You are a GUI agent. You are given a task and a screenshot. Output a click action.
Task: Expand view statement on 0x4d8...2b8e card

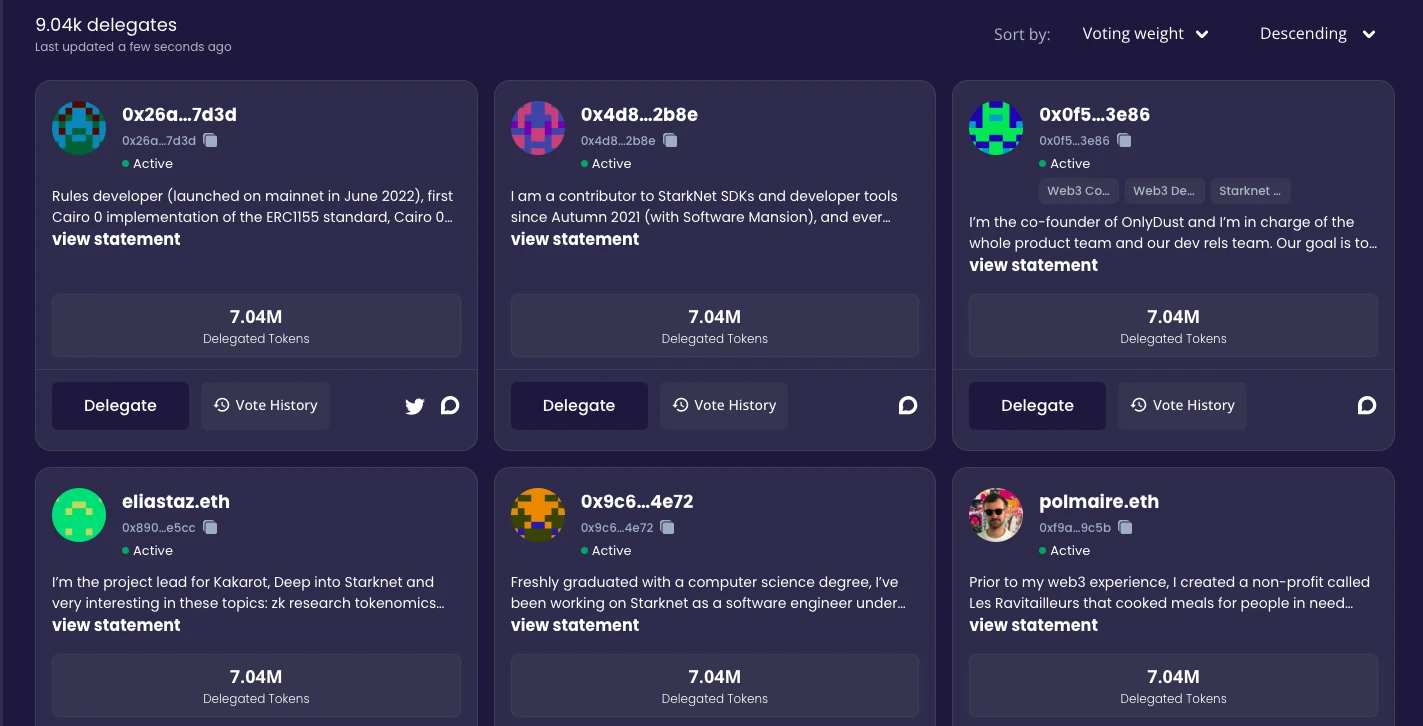(575, 239)
